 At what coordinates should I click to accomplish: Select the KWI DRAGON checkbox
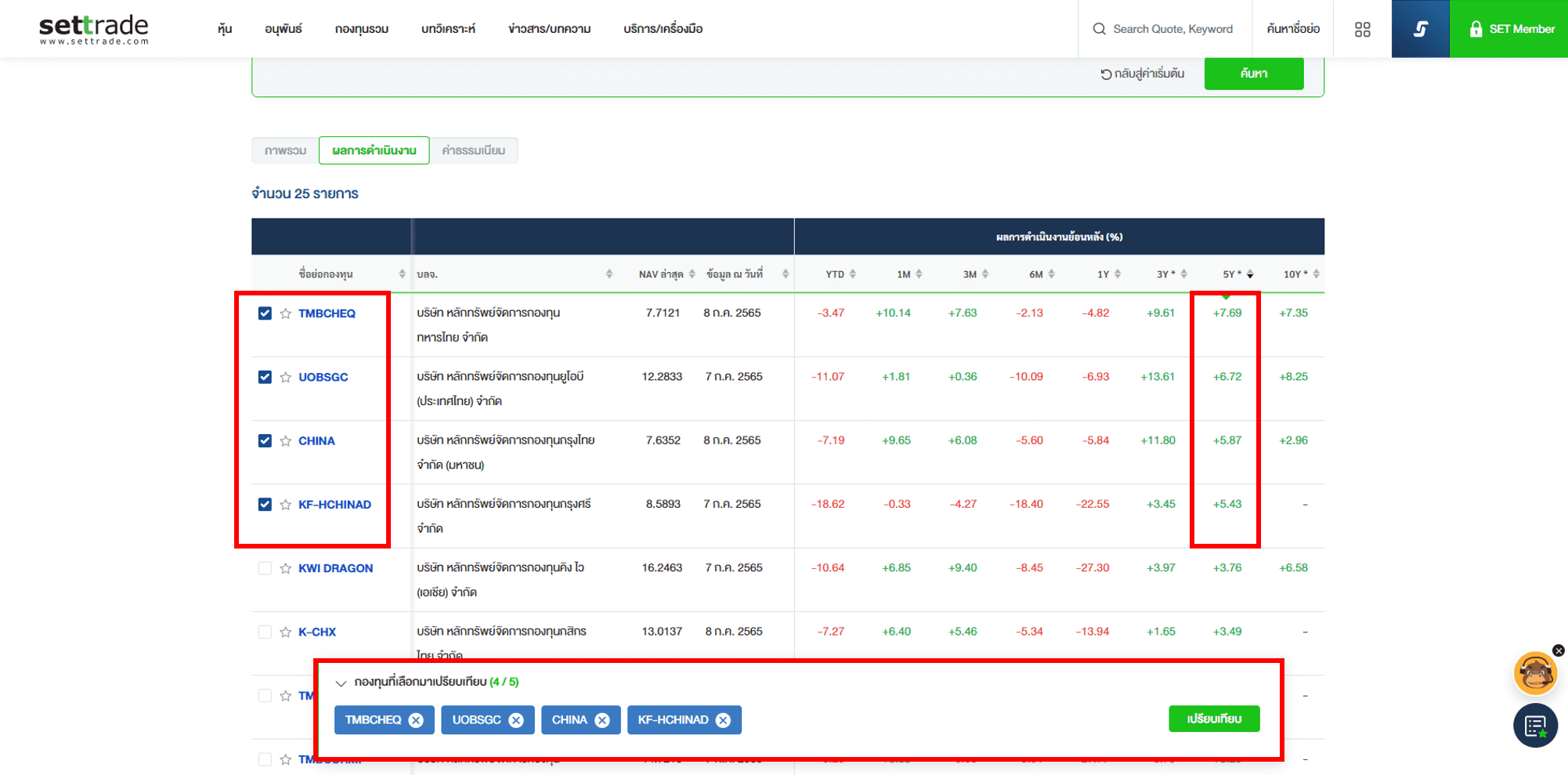point(265,569)
